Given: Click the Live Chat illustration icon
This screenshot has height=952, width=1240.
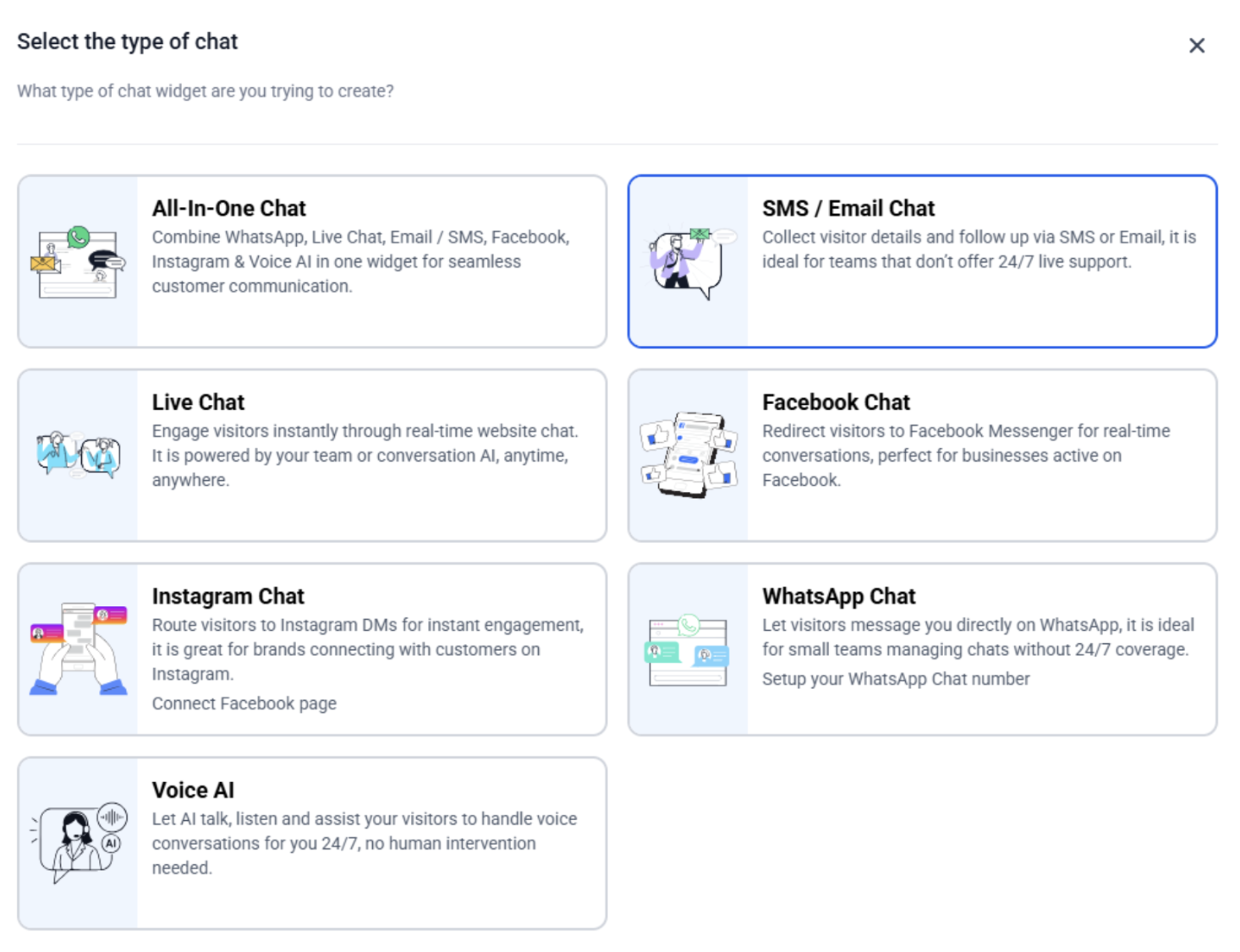Looking at the screenshot, I should tap(78, 455).
